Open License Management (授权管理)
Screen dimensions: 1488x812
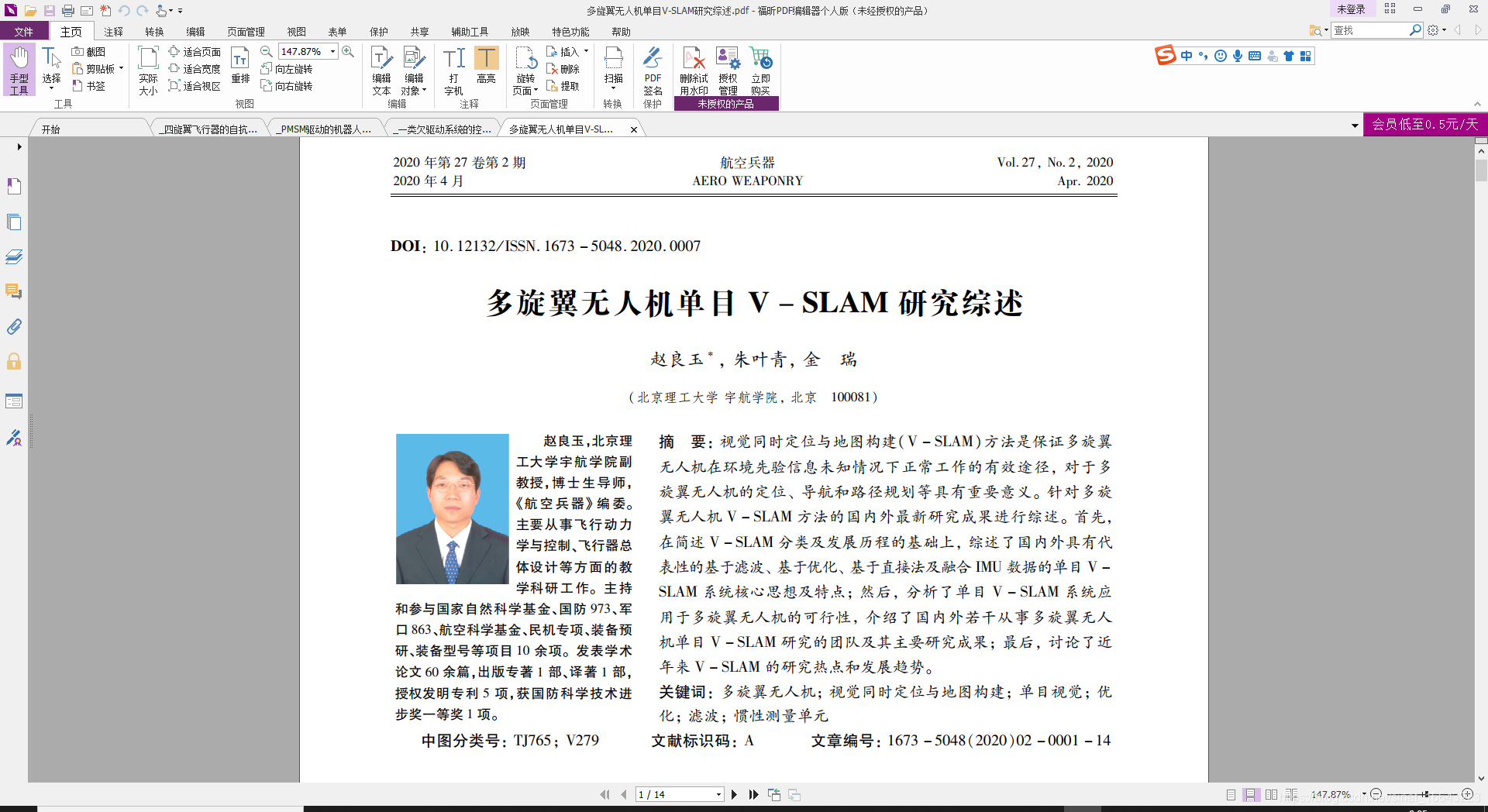pos(728,70)
